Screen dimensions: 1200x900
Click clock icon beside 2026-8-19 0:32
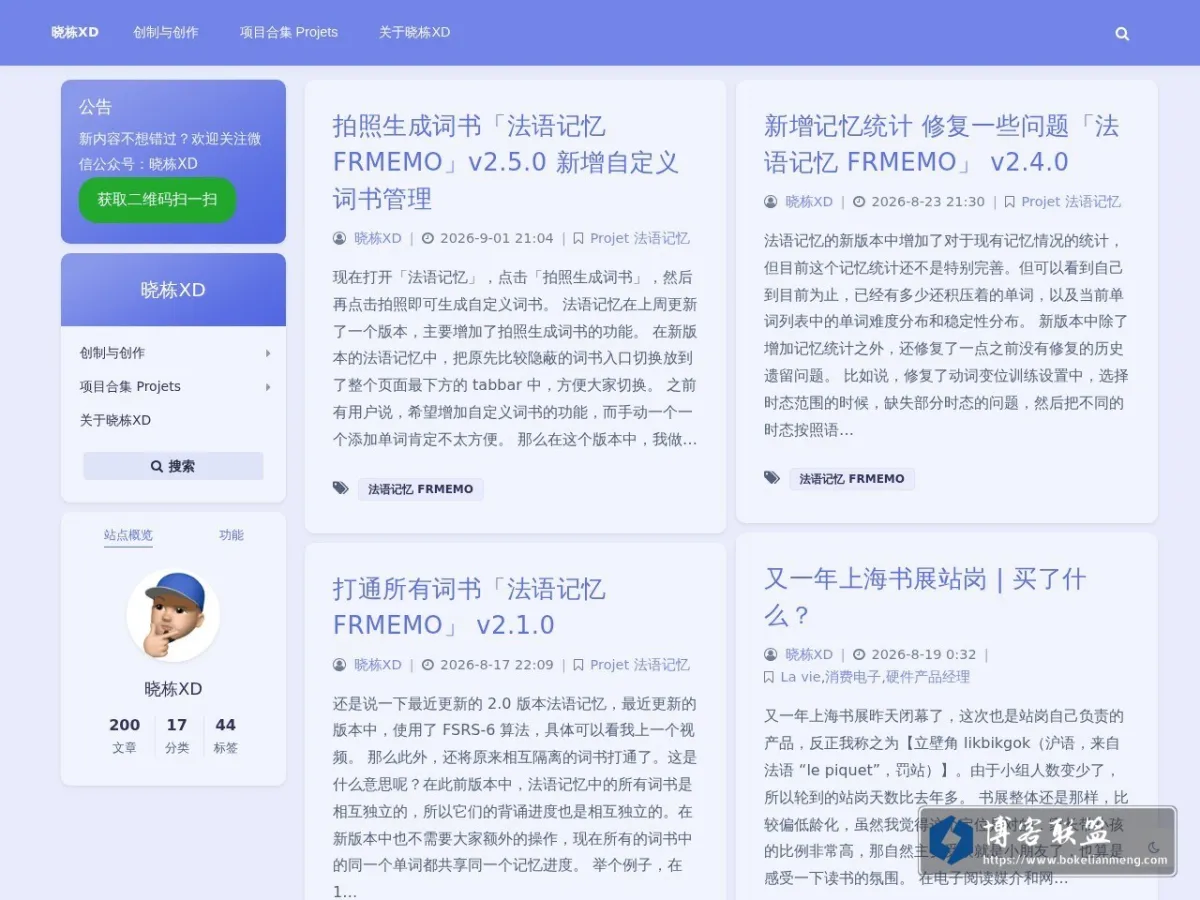[x=859, y=654]
